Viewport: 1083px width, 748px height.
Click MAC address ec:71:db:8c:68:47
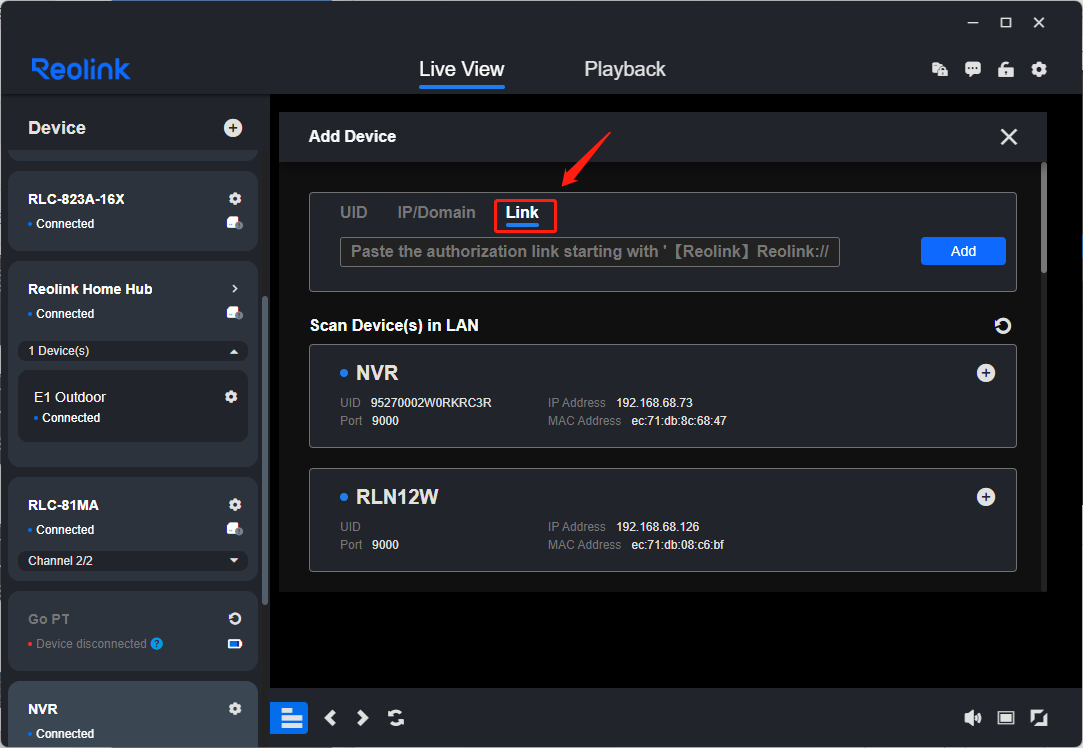pos(679,421)
